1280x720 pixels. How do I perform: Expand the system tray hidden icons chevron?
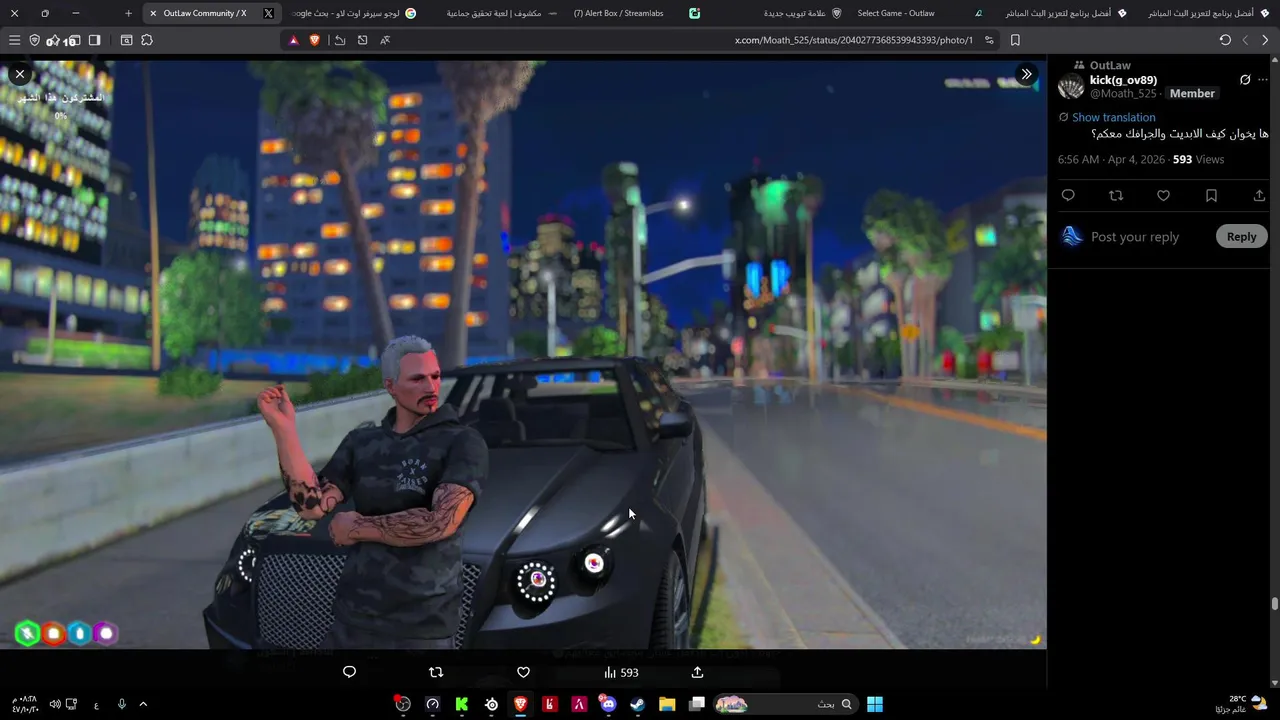[143, 704]
